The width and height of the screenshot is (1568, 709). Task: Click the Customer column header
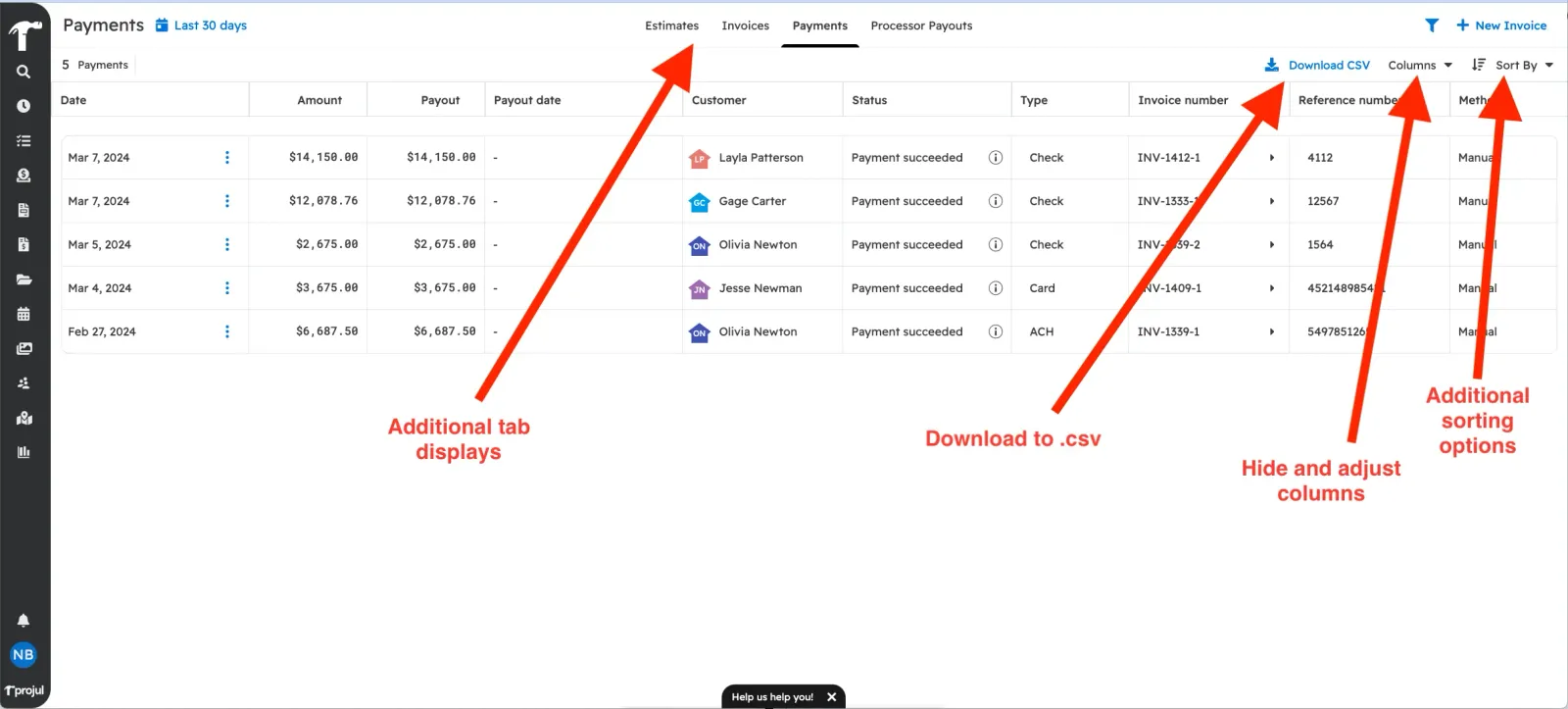719,100
